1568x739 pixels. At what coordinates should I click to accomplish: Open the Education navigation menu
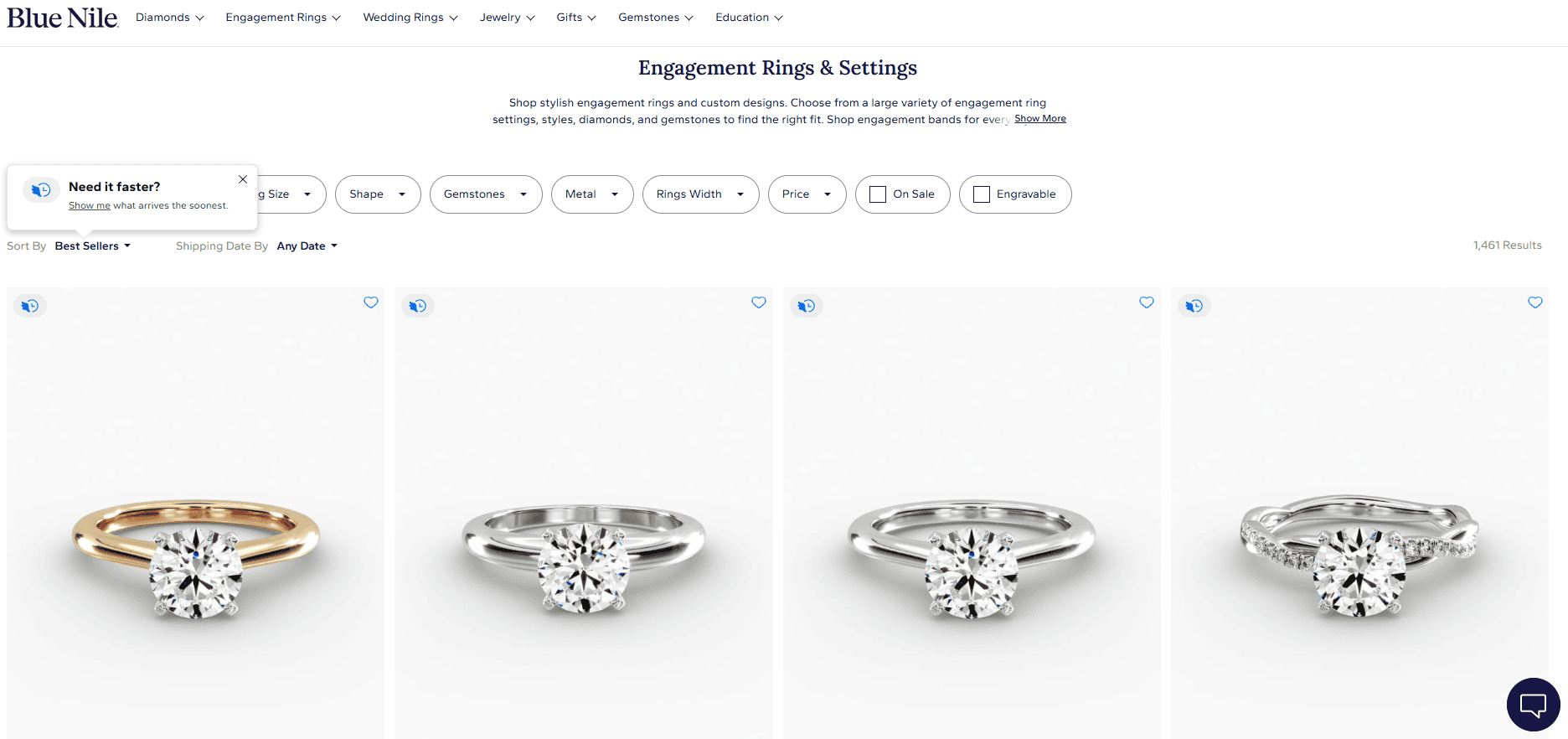[x=749, y=18]
